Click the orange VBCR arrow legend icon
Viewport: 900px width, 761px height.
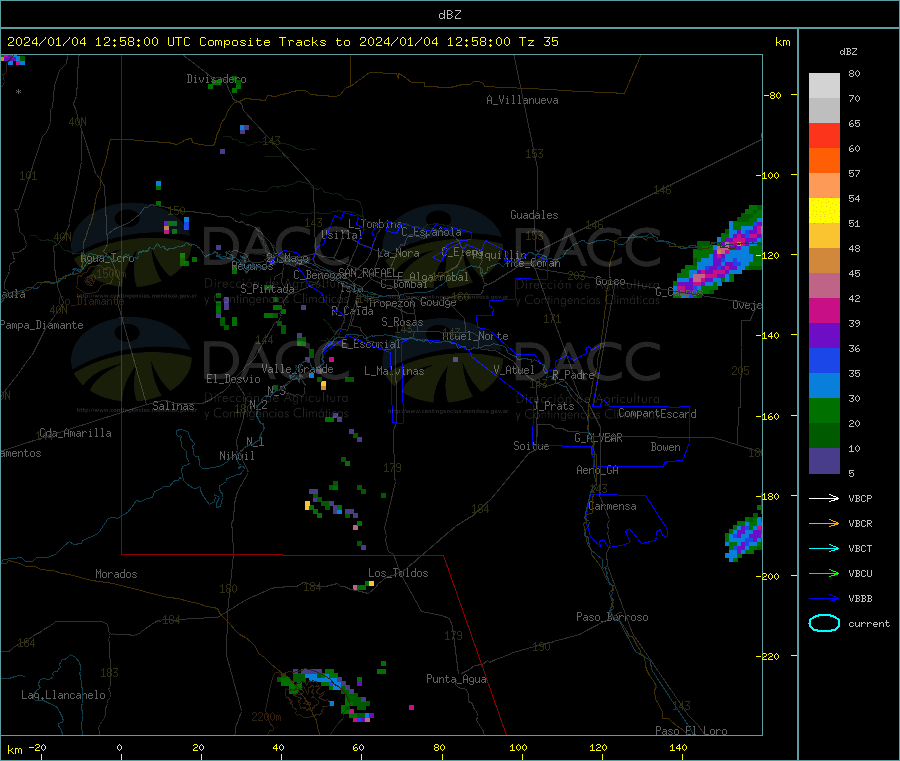pos(824,523)
